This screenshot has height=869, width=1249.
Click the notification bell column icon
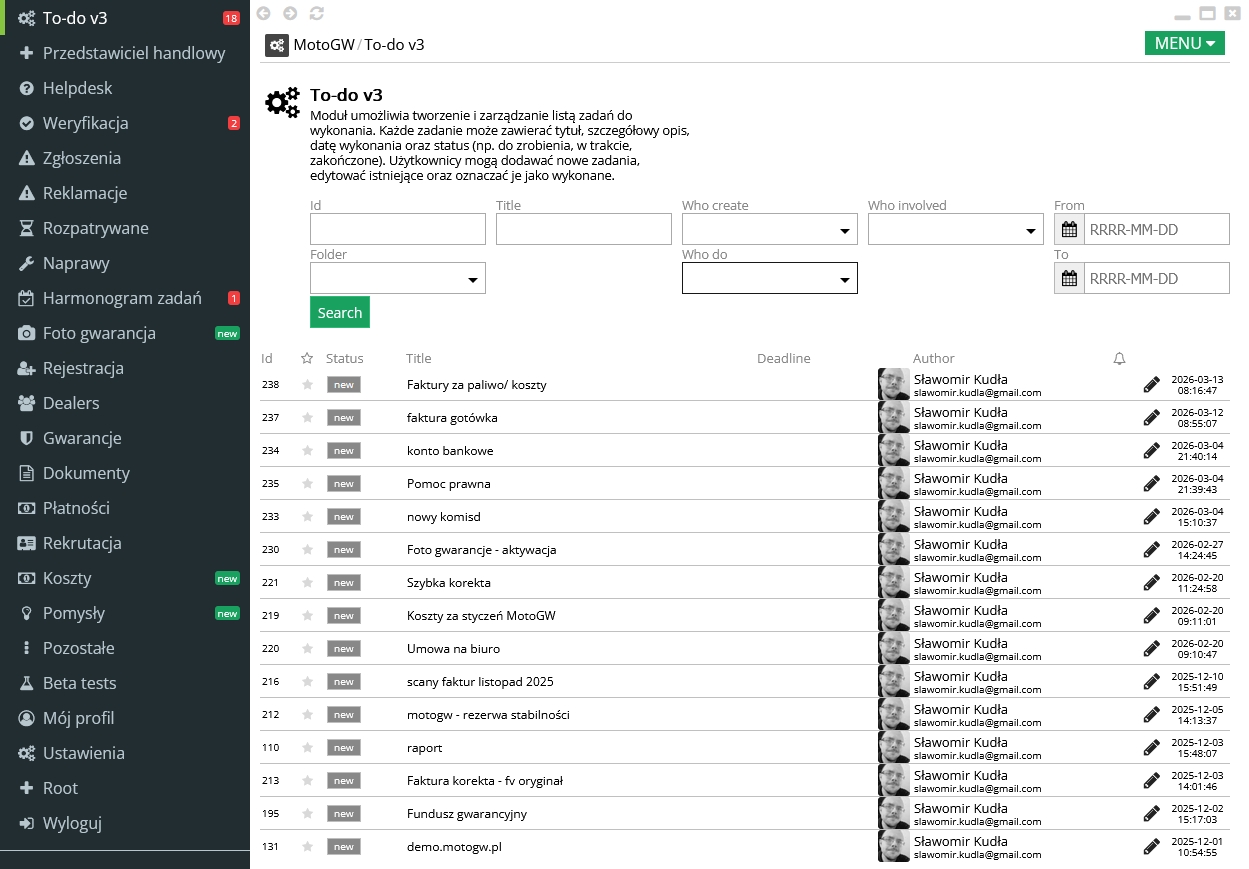point(1119,358)
